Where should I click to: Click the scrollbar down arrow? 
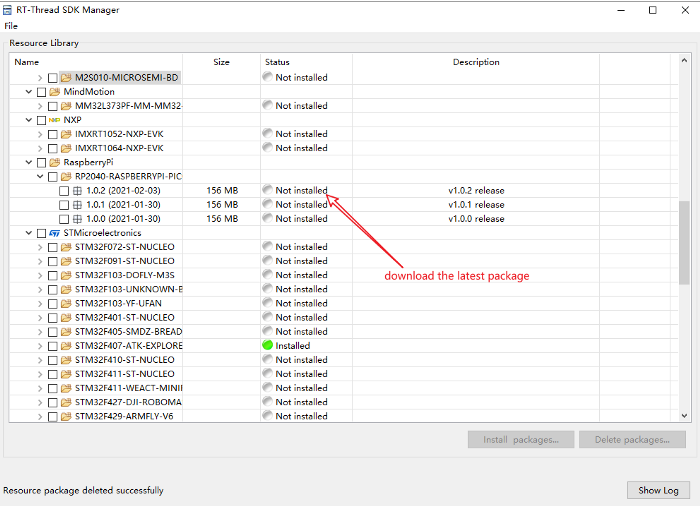pos(684,416)
